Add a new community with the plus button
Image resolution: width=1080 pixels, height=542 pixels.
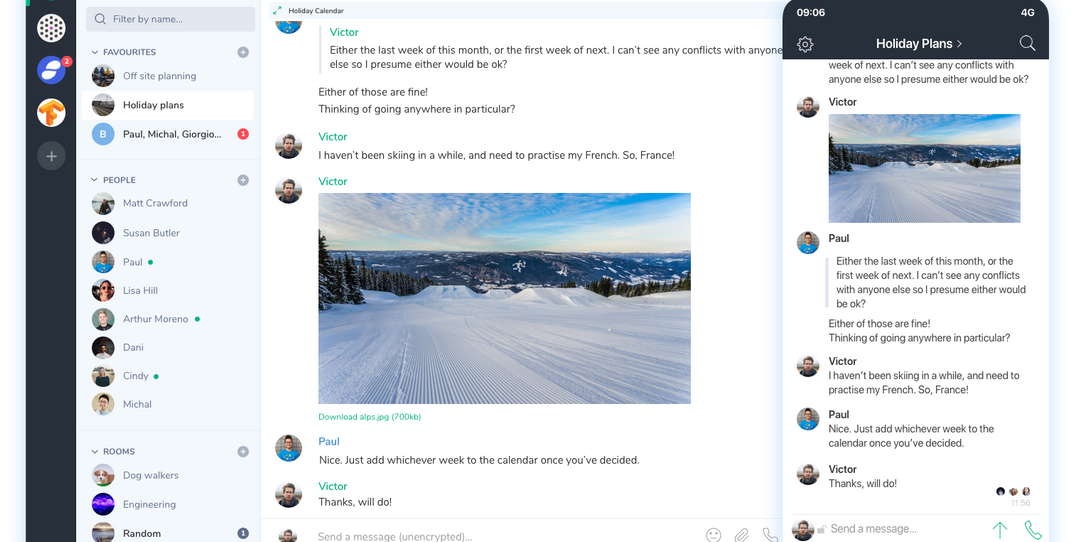point(52,156)
